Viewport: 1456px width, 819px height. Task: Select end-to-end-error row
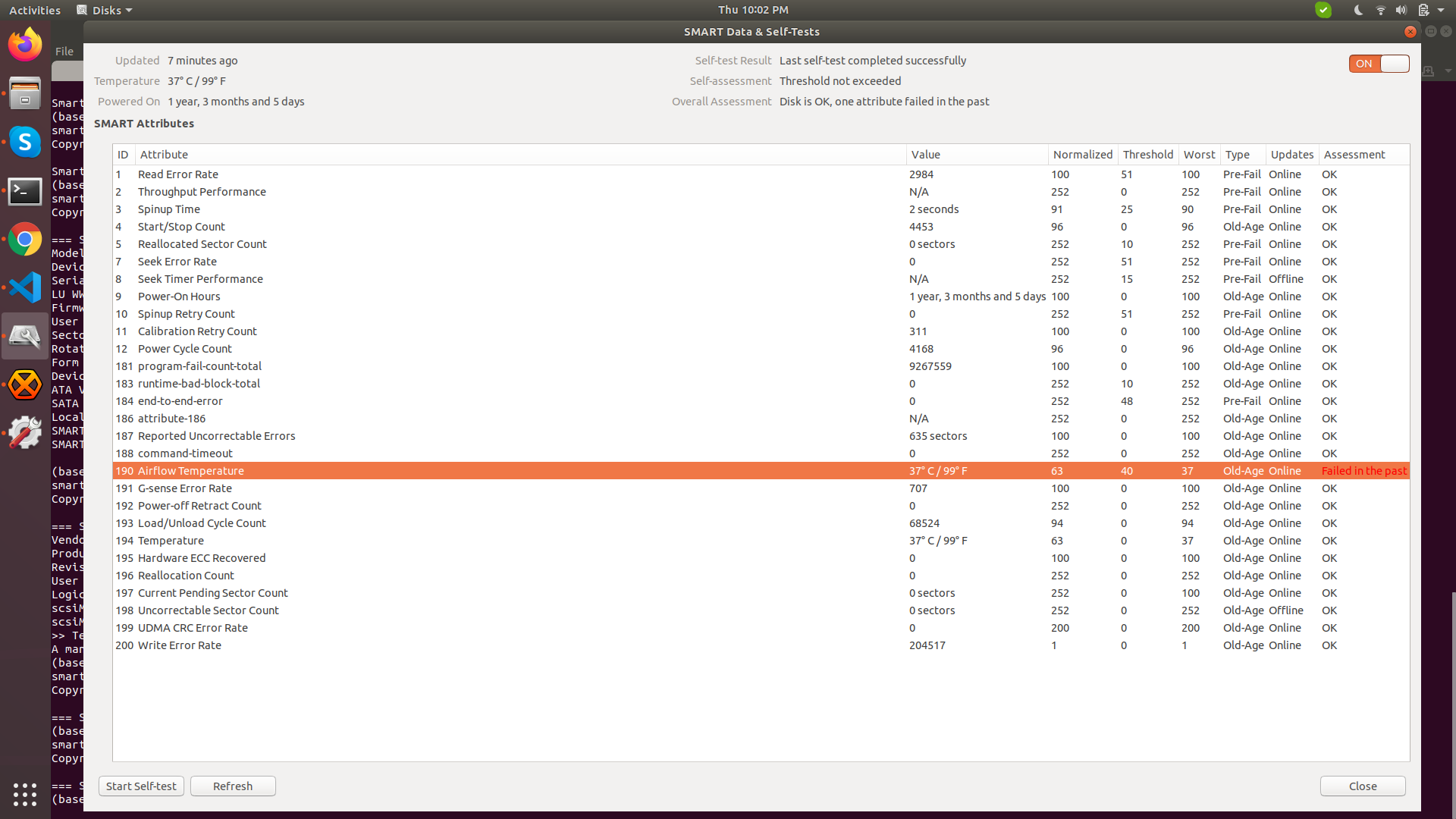[761, 401]
